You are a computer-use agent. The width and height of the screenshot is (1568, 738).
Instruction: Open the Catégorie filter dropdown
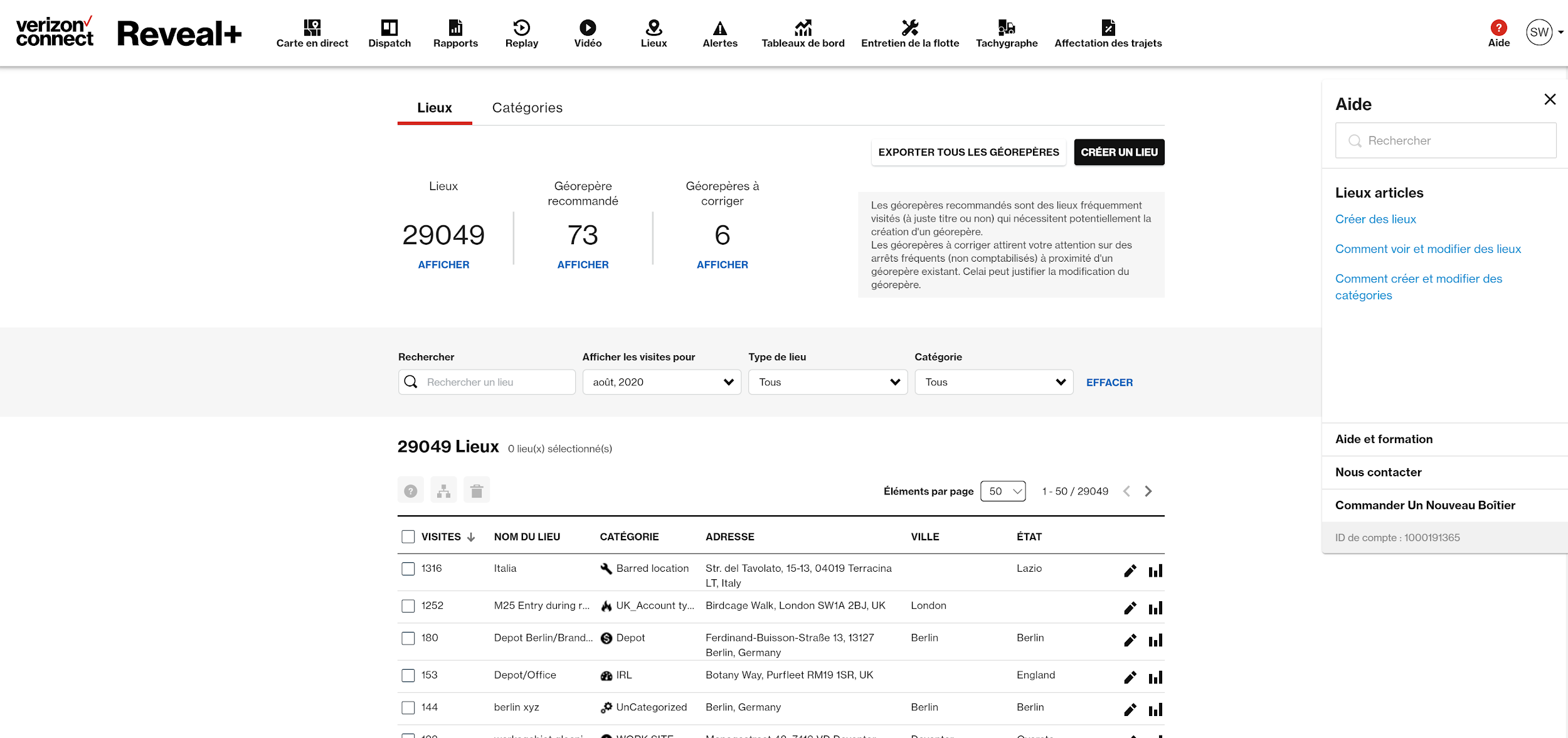tap(994, 382)
